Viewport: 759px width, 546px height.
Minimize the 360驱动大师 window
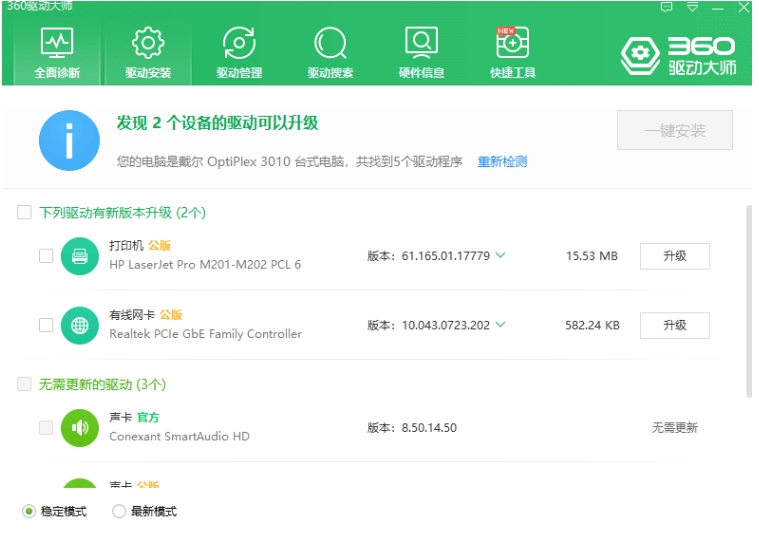tap(718, 8)
